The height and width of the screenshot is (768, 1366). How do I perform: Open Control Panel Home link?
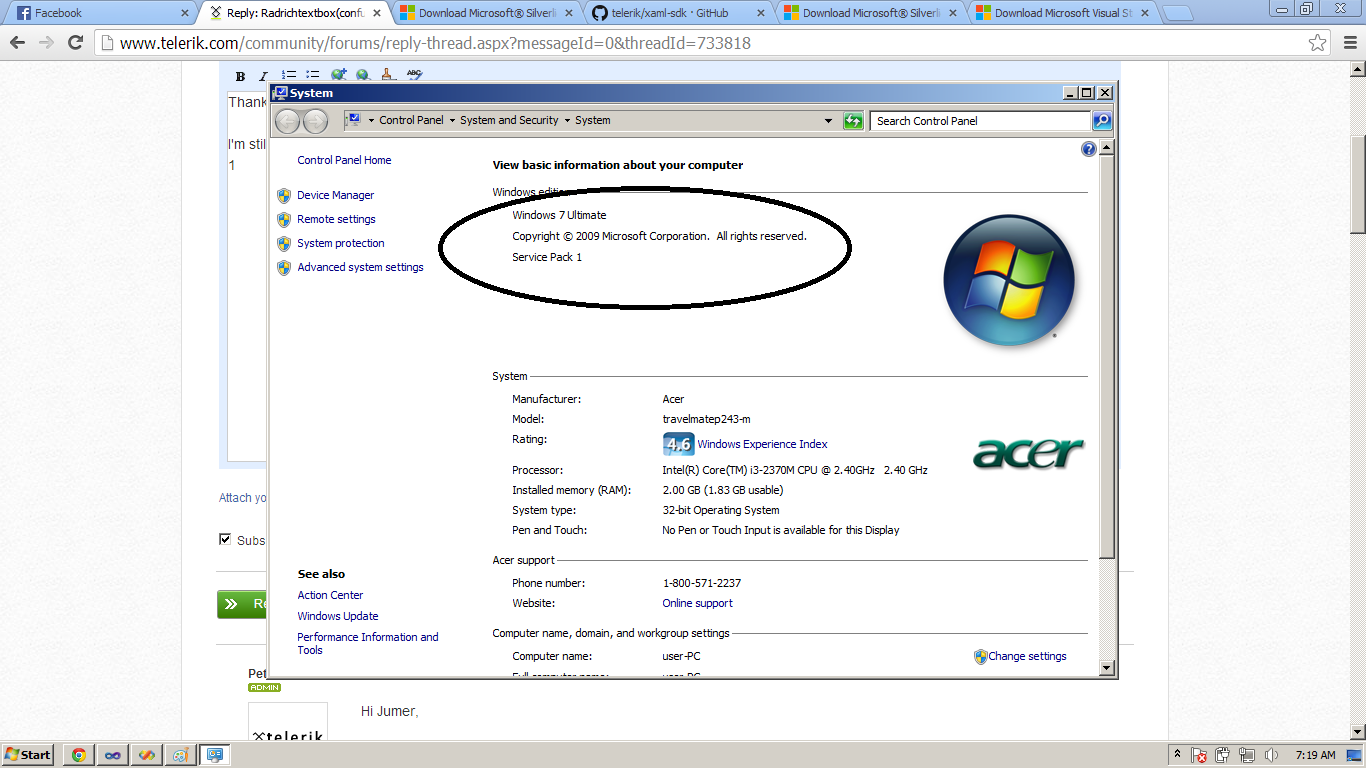click(344, 160)
